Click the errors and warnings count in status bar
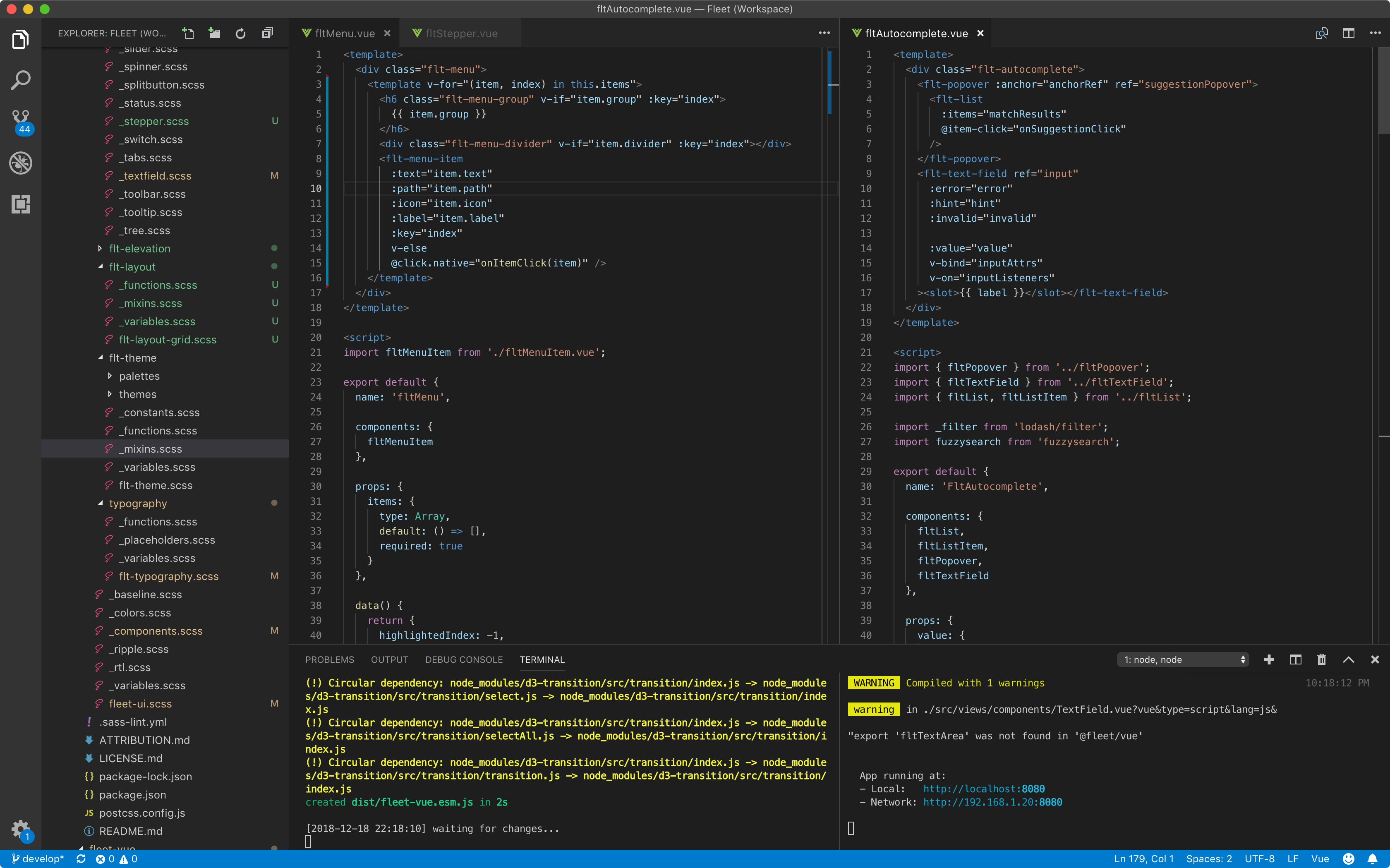 click(117, 859)
